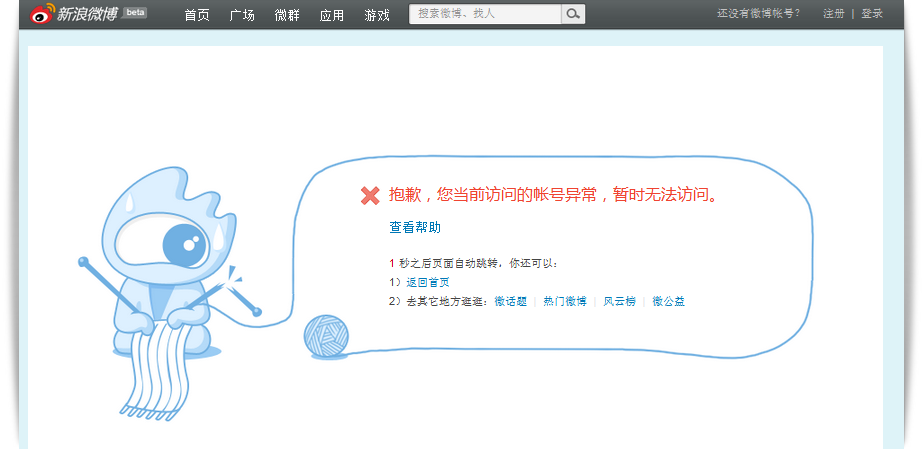Open the 游戏 nav item
The height and width of the screenshot is (449, 923).
click(377, 15)
